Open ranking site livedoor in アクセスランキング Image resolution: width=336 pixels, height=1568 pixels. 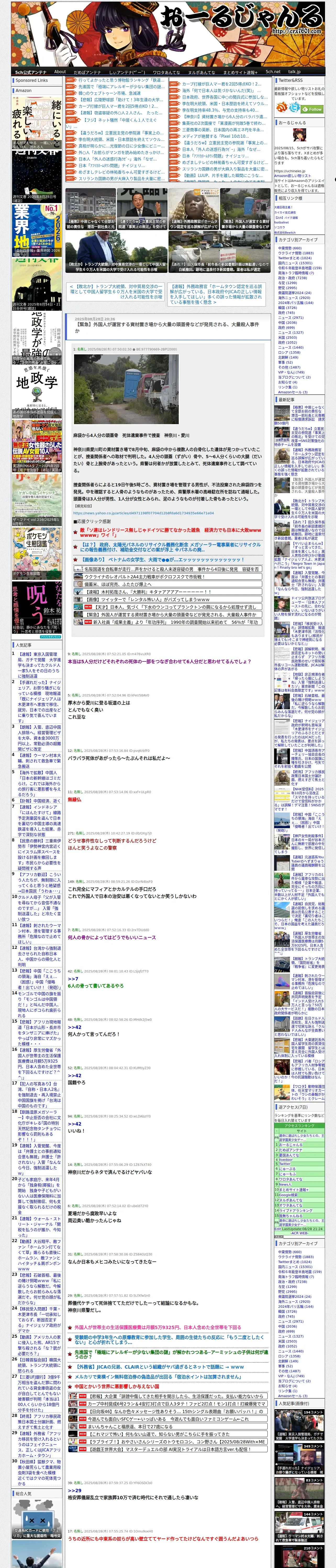285,1160
